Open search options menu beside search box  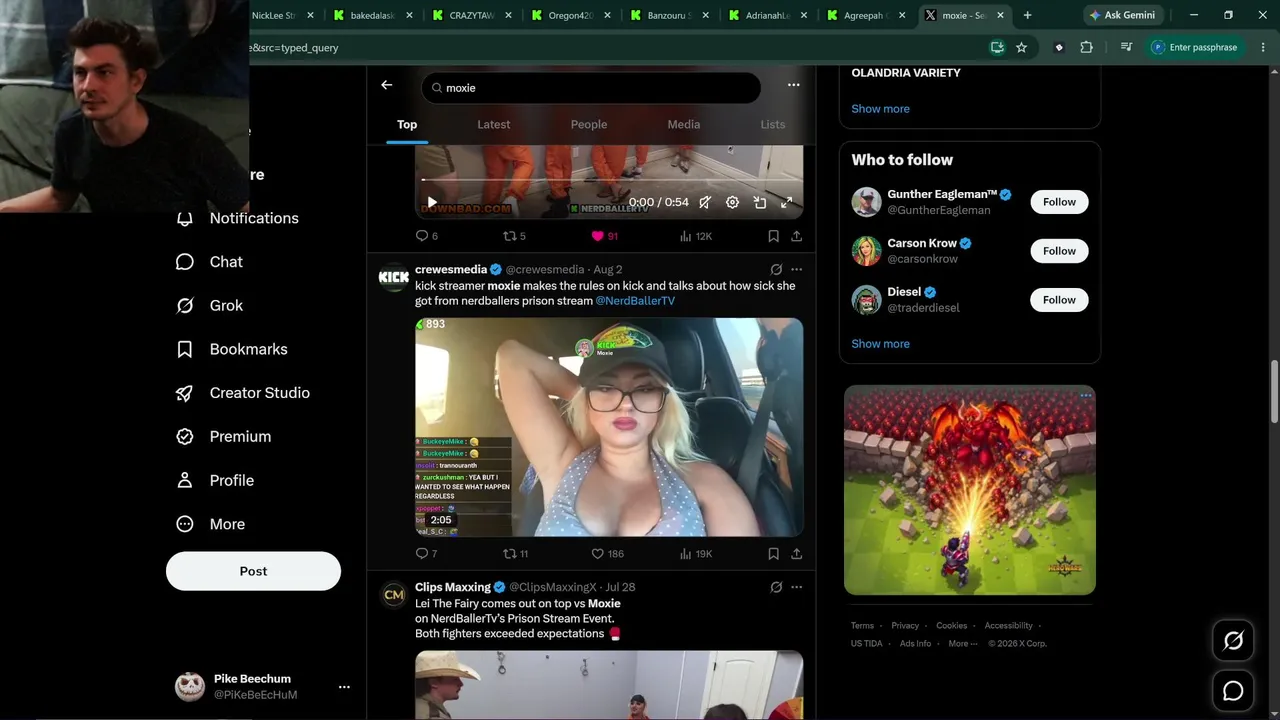tap(793, 85)
